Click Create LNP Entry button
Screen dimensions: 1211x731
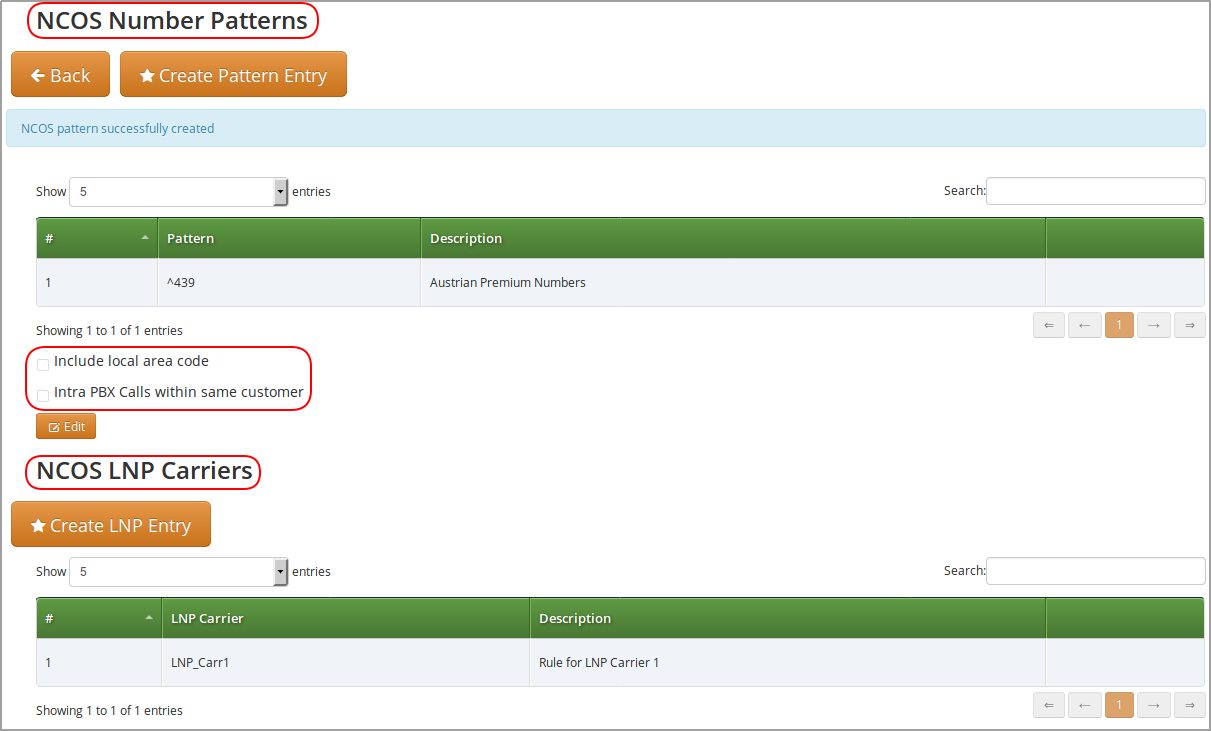coord(111,525)
